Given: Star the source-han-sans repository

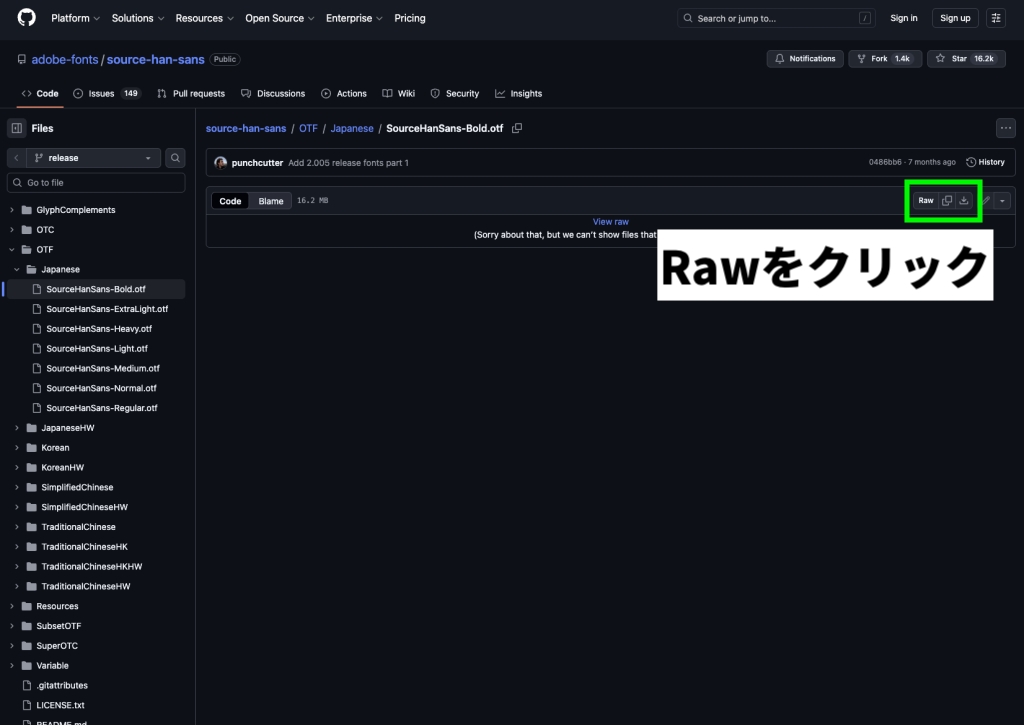Looking at the screenshot, I should (x=965, y=59).
